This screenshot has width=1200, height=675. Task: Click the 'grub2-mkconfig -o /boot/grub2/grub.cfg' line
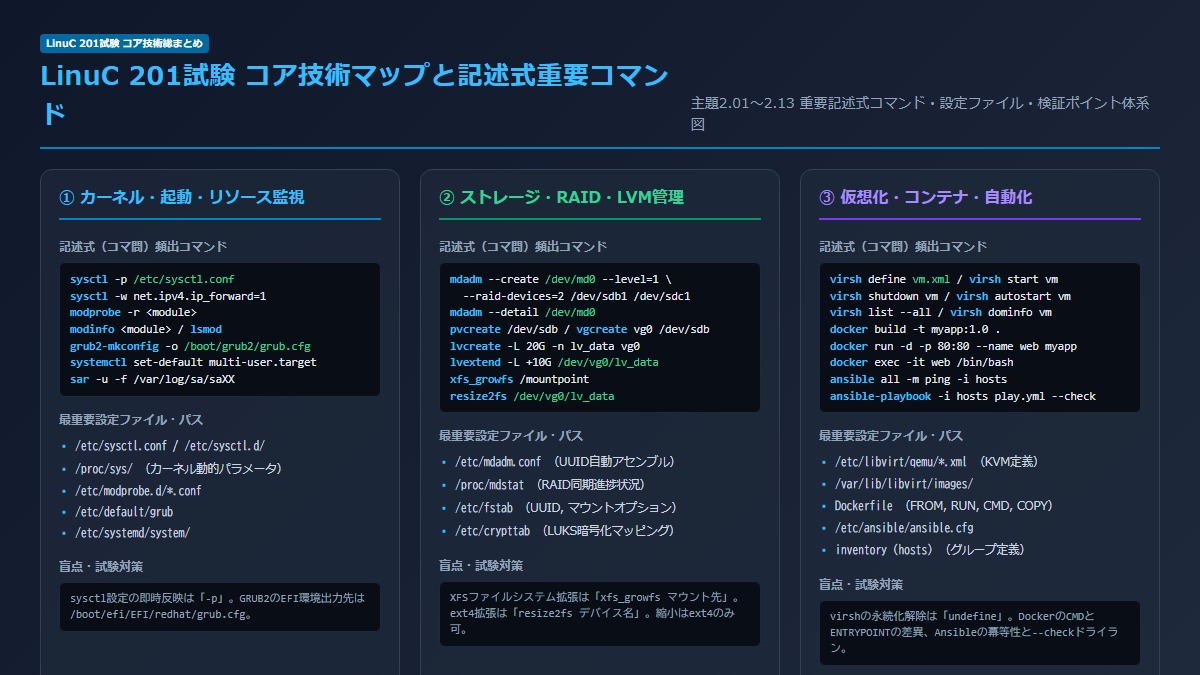coord(190,346)
